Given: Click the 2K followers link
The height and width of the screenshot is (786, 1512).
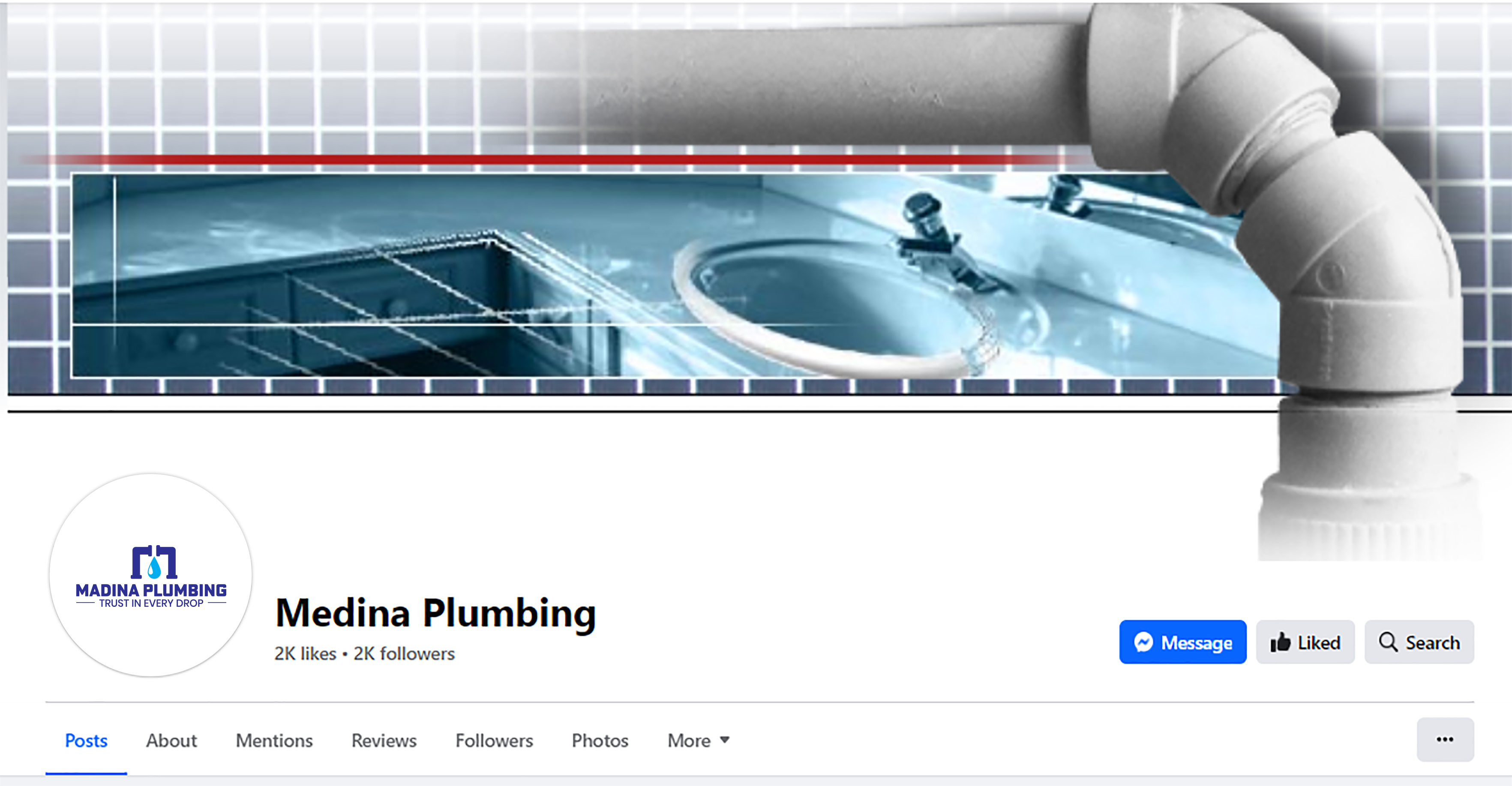Looking at the screenshot, I should coord(404,653).
